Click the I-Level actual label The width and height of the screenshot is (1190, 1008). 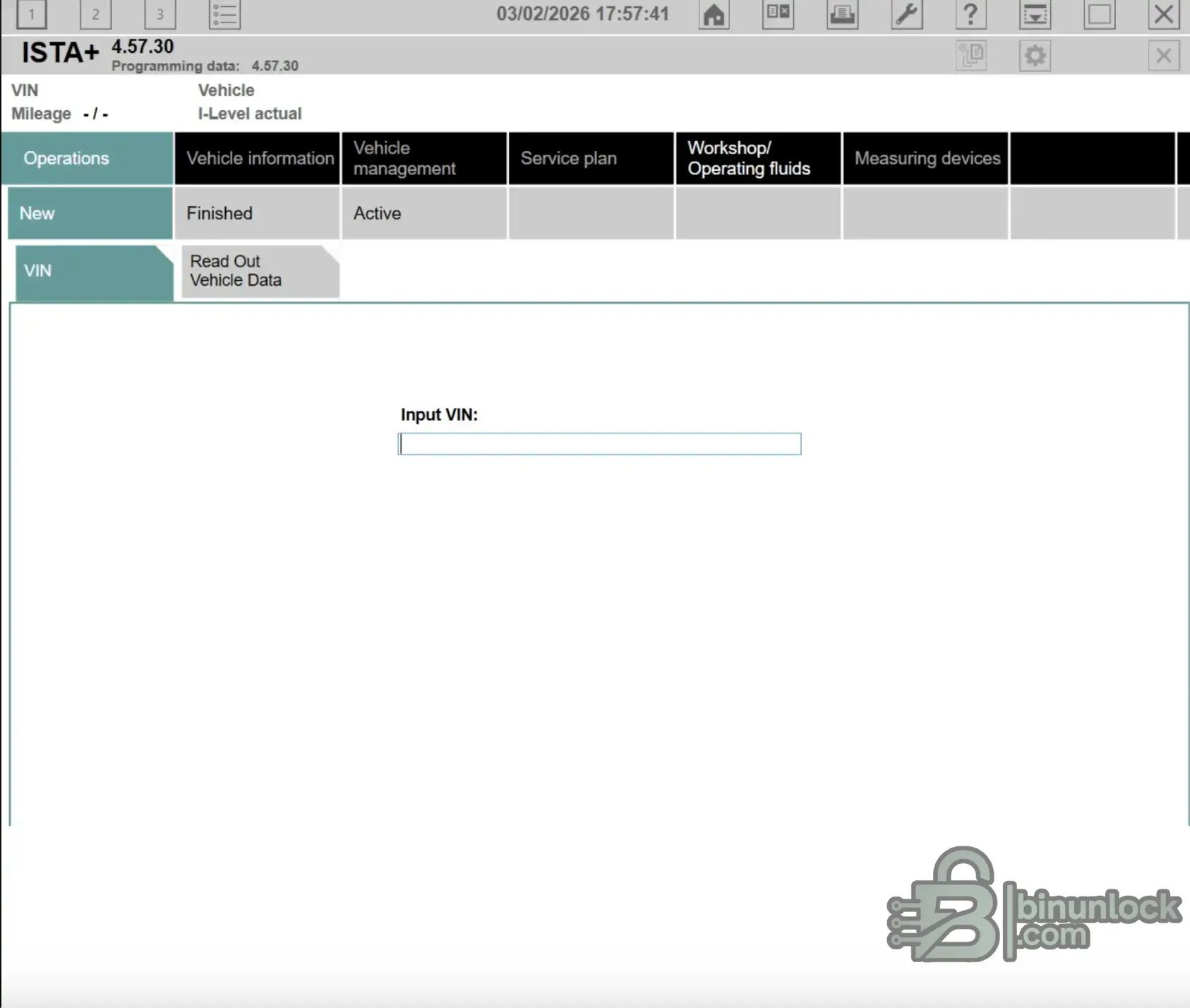250,114
